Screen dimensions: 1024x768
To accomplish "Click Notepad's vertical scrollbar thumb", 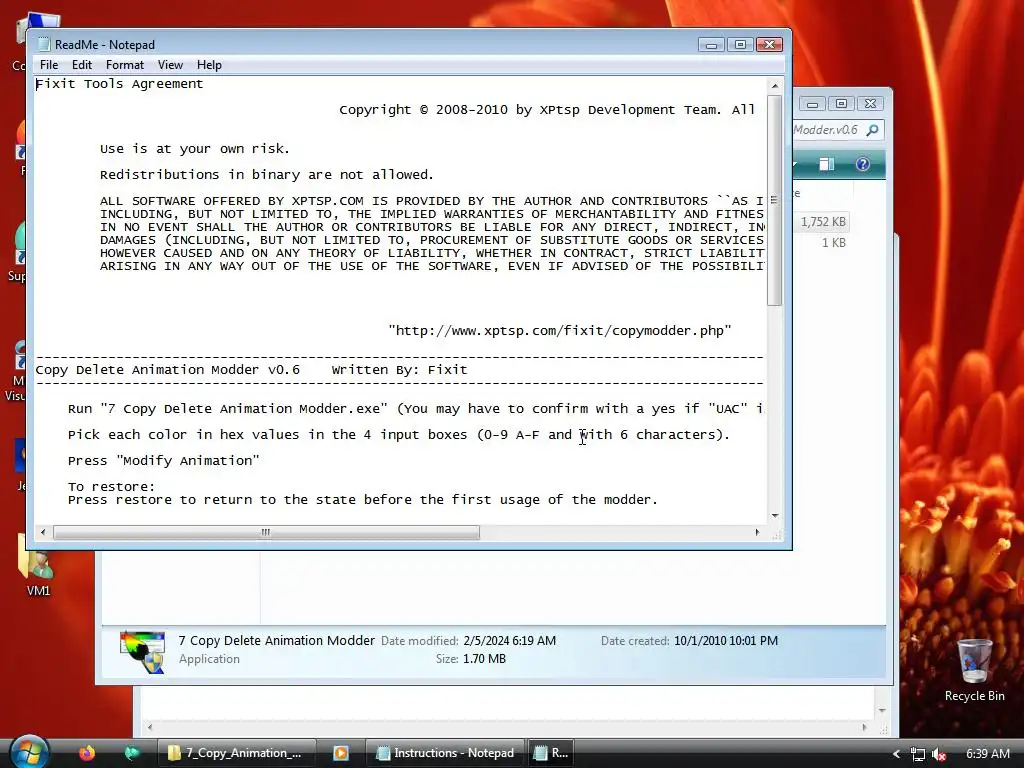I will pyautogui.click(x=775, y=200).
